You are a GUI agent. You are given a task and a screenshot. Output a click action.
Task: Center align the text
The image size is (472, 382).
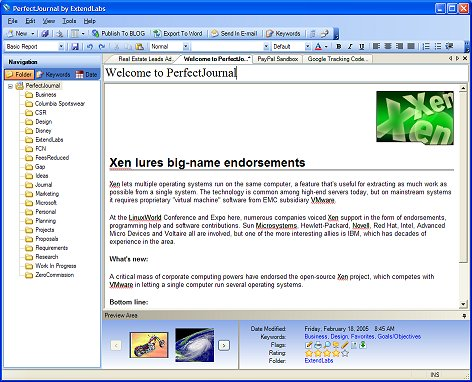[x=388, y=46]
